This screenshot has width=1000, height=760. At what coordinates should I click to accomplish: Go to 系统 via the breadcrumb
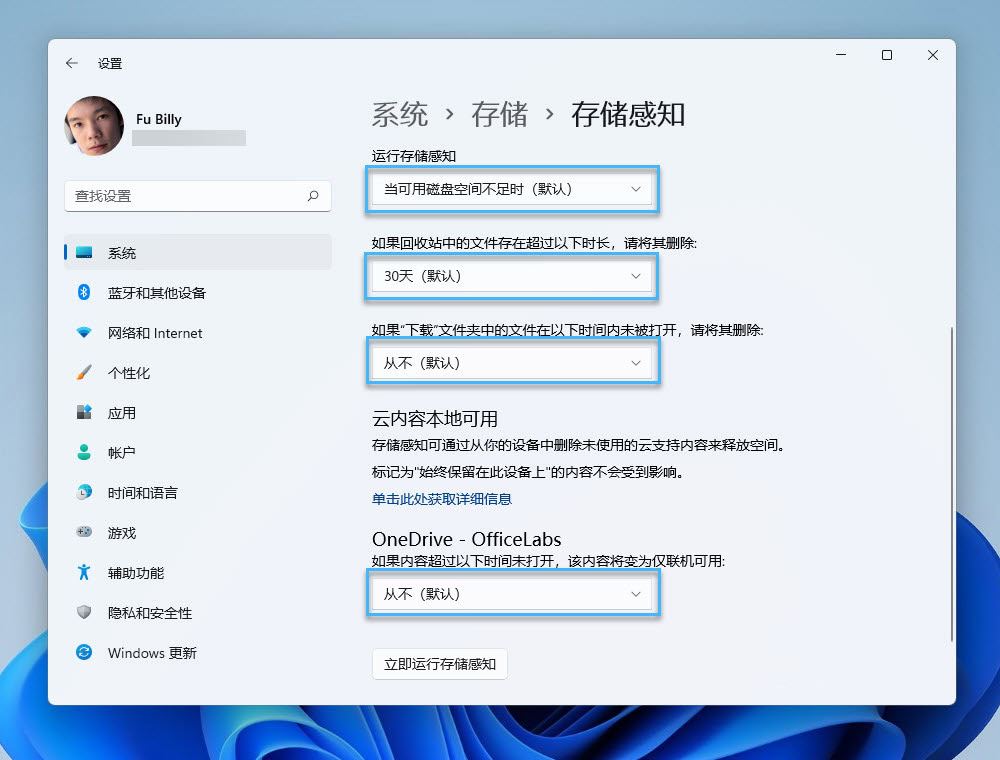398,114
